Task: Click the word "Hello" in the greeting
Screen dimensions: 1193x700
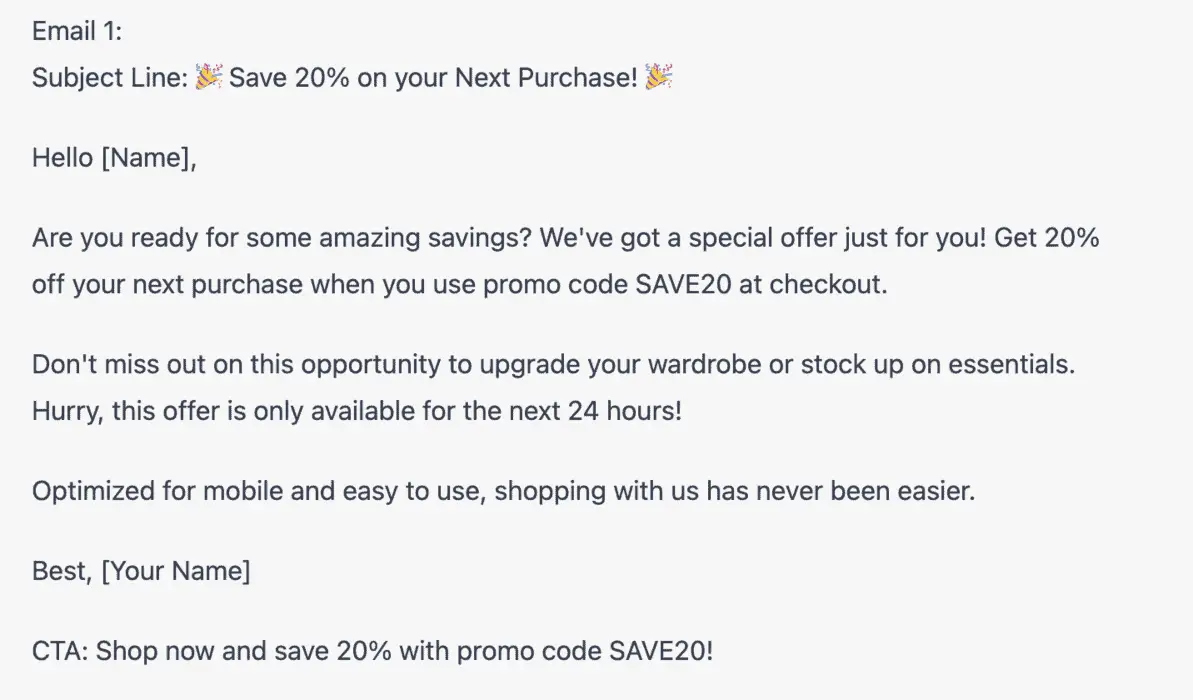Action: coord(62,158)
